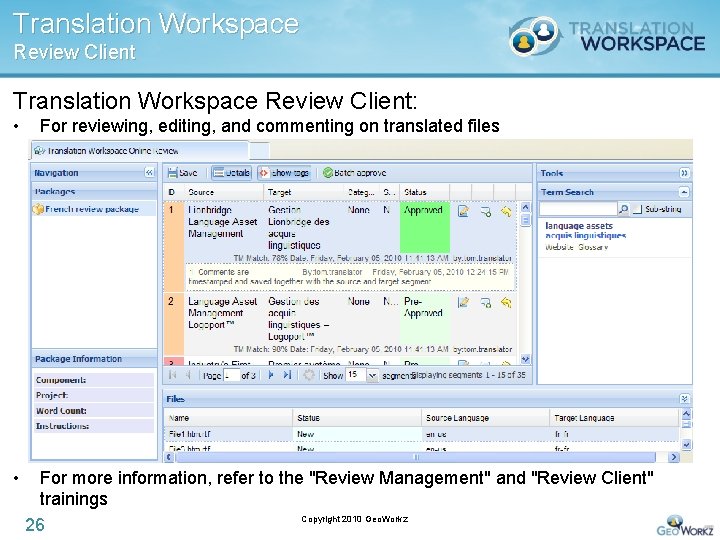Toggle the Show tags button
The image size is (720, 540).
tap(284, 173)
